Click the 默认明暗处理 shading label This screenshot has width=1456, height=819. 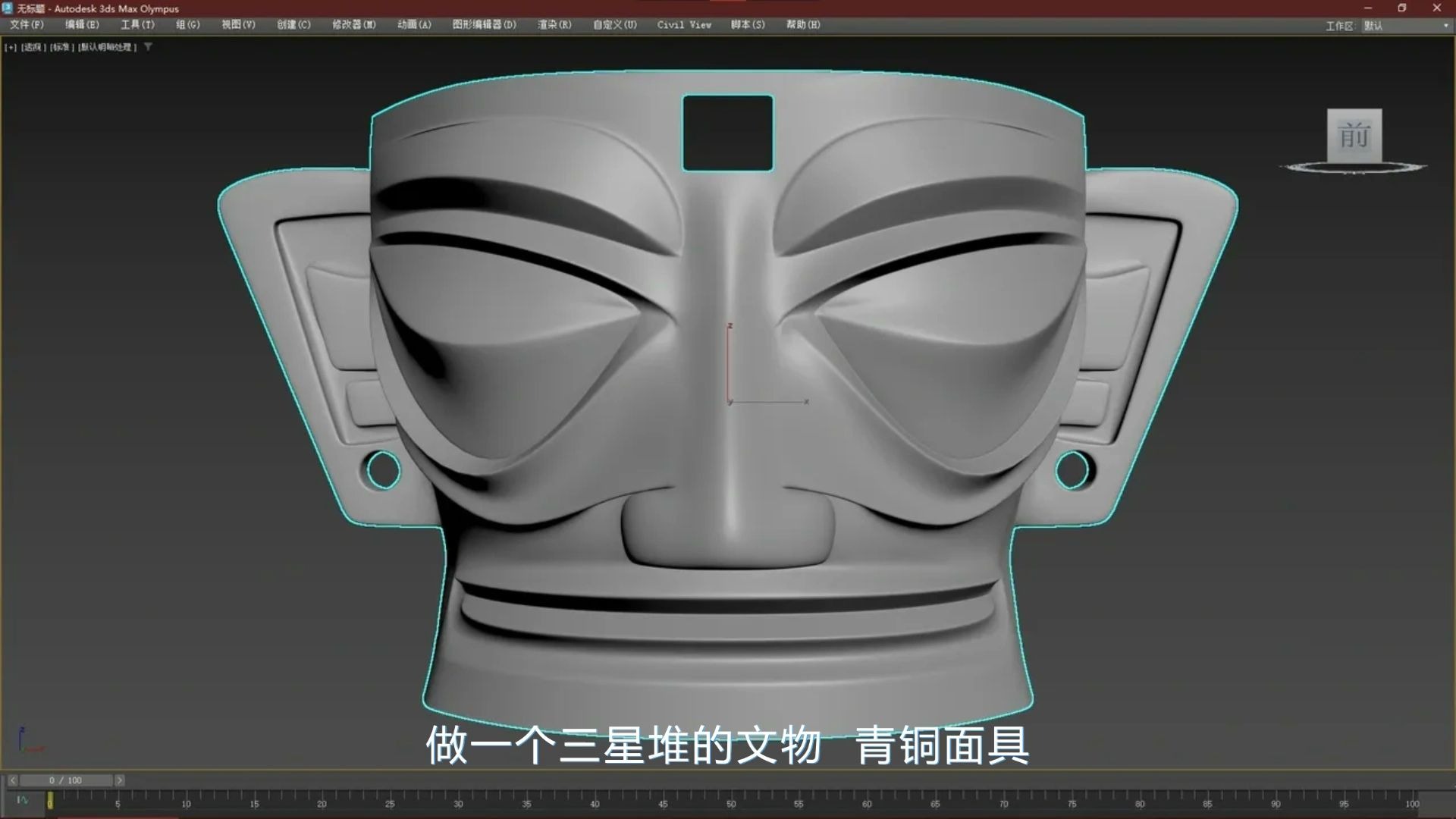[107, 47]
